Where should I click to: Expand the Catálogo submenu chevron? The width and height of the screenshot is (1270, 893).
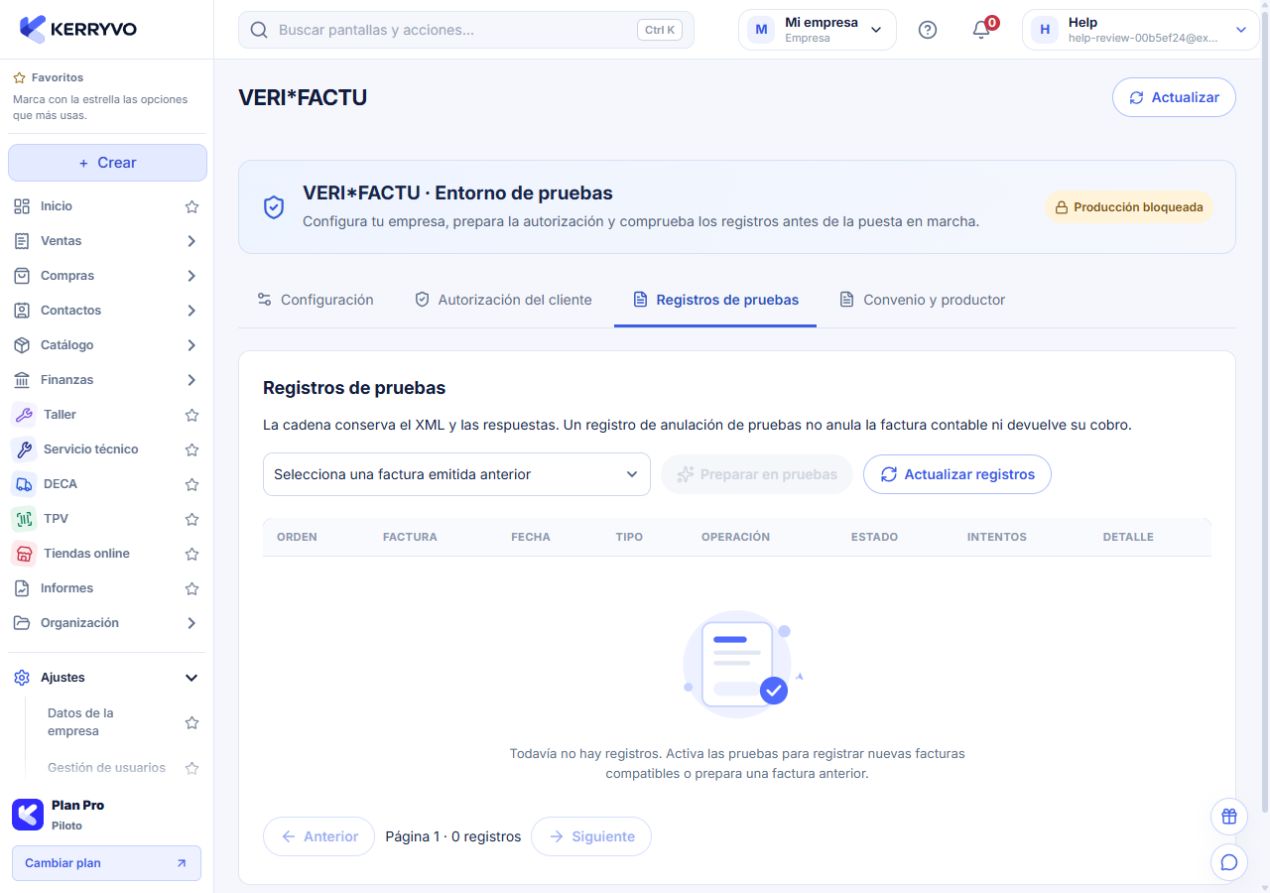192,345
